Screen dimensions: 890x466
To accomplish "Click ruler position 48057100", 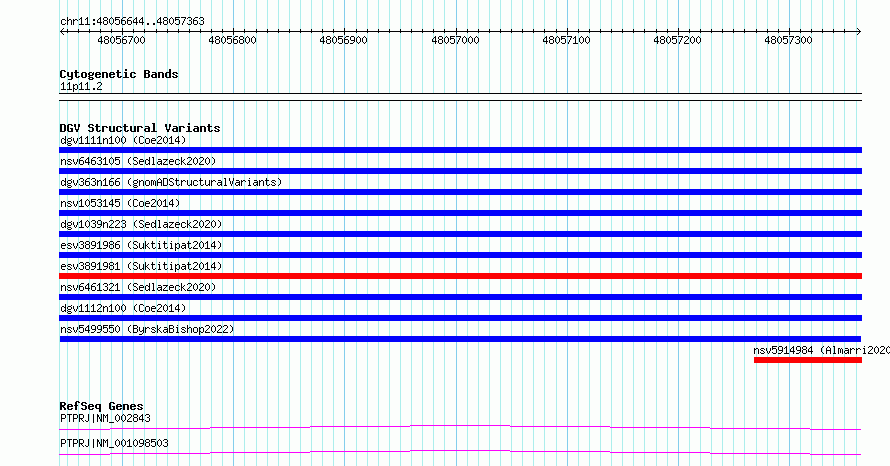I will 566,40.
